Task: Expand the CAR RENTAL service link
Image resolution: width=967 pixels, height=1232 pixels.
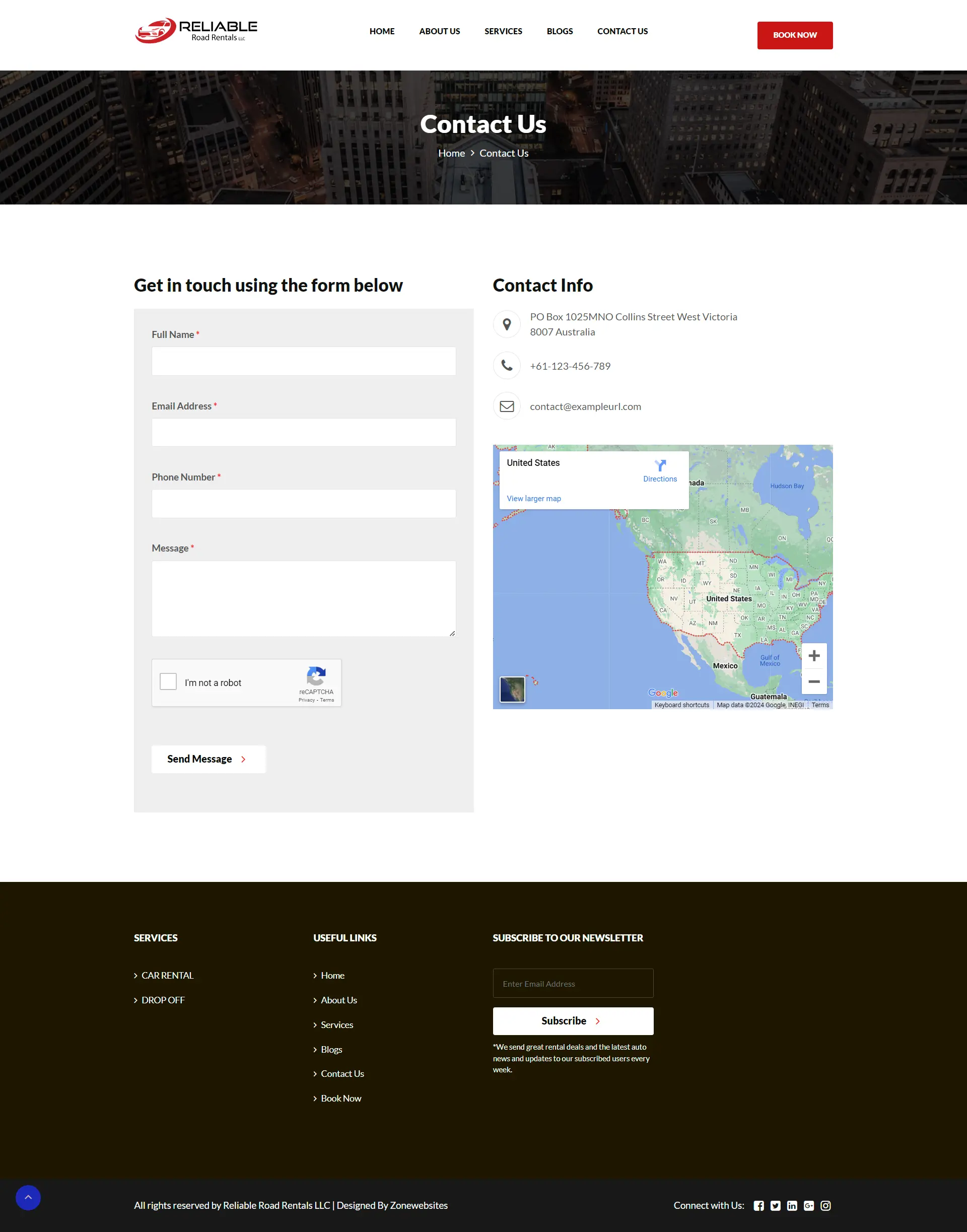Action: pos(167,975)
